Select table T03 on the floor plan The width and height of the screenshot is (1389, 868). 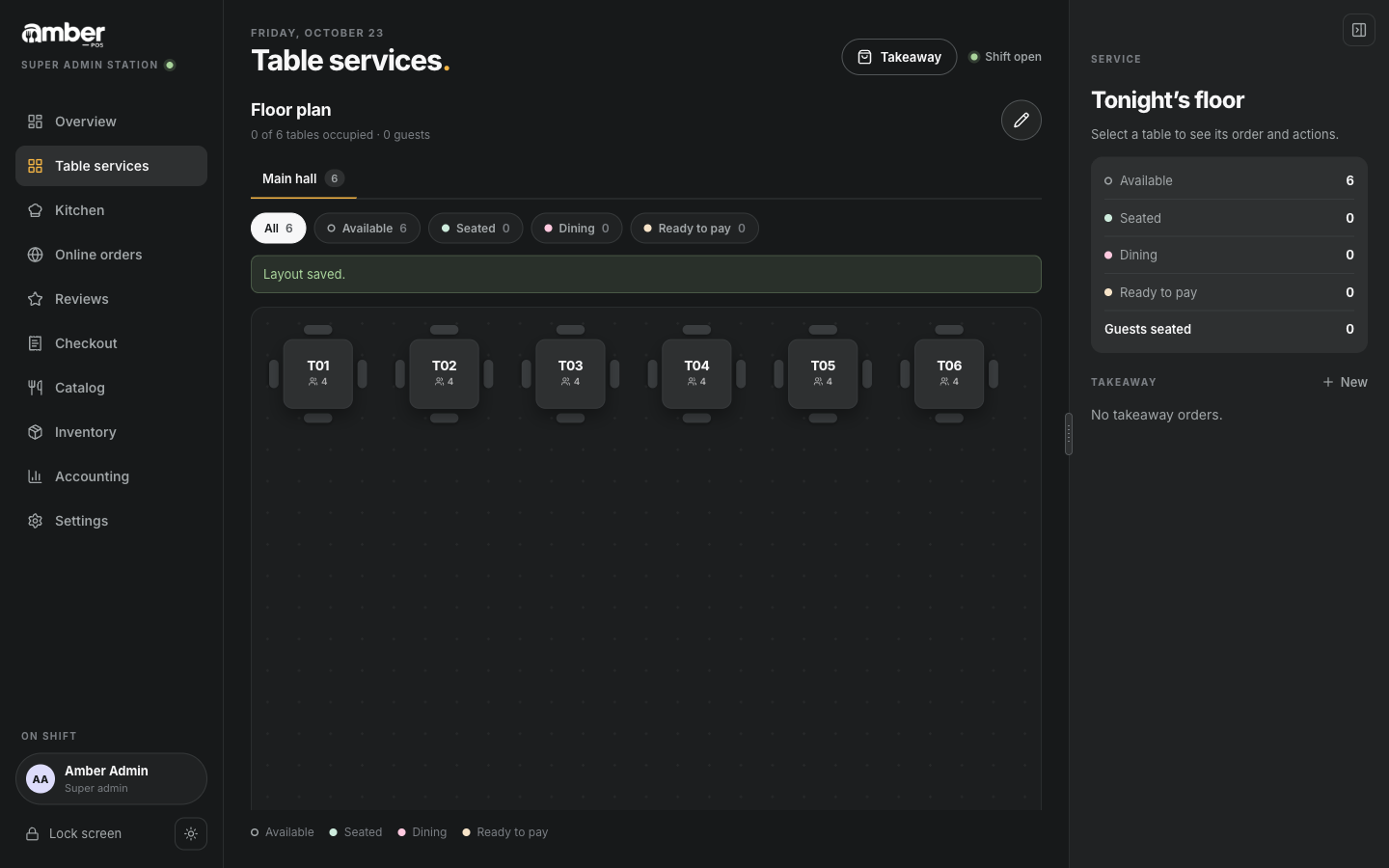click(x=571, y=374)
